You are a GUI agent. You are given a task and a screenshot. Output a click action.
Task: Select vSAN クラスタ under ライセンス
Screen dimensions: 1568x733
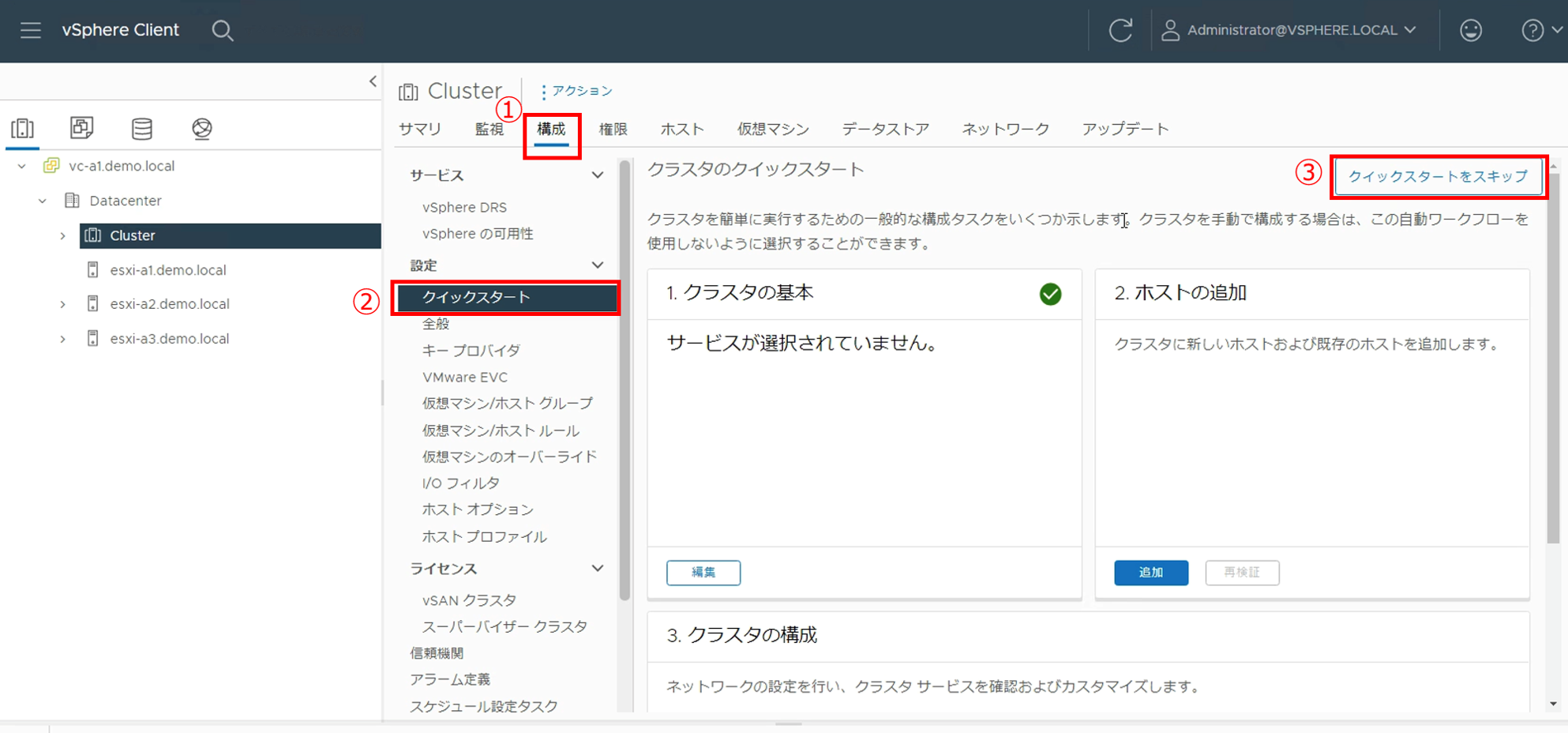pyautogui.click(x=469, y=600)
